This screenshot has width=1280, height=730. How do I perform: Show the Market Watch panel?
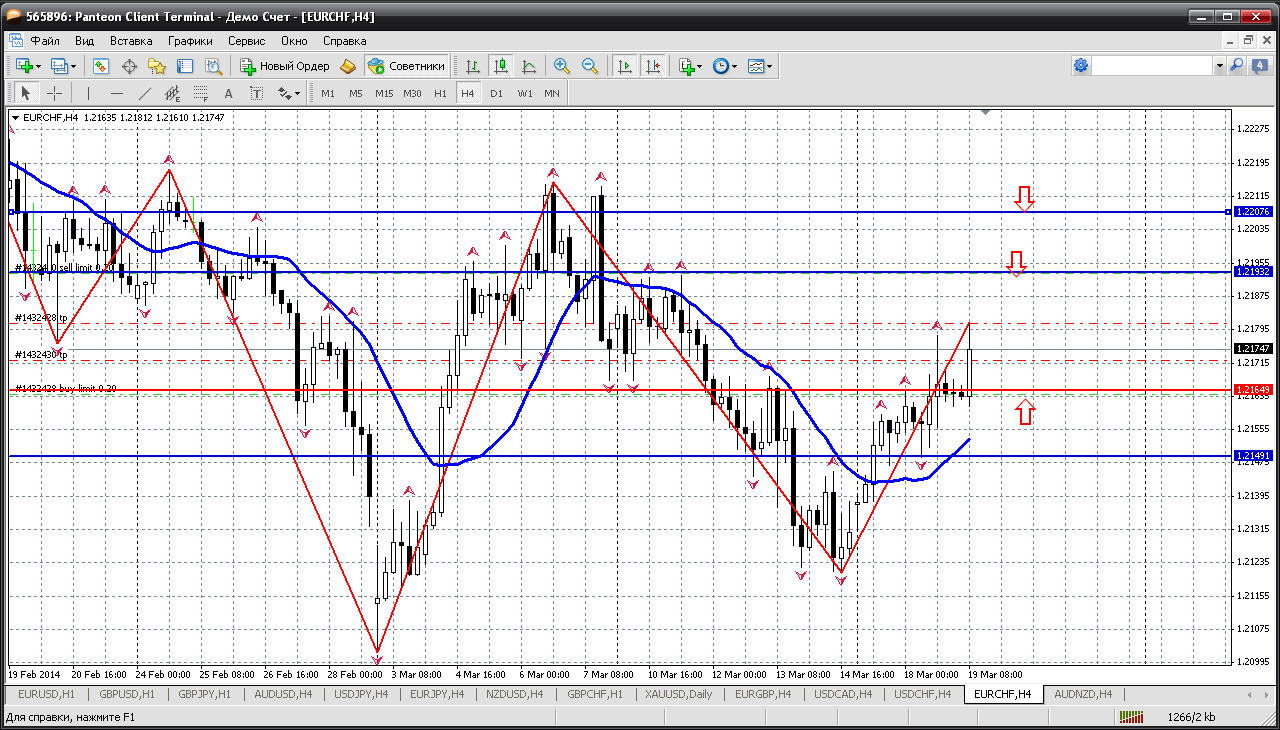pos(101,66)
